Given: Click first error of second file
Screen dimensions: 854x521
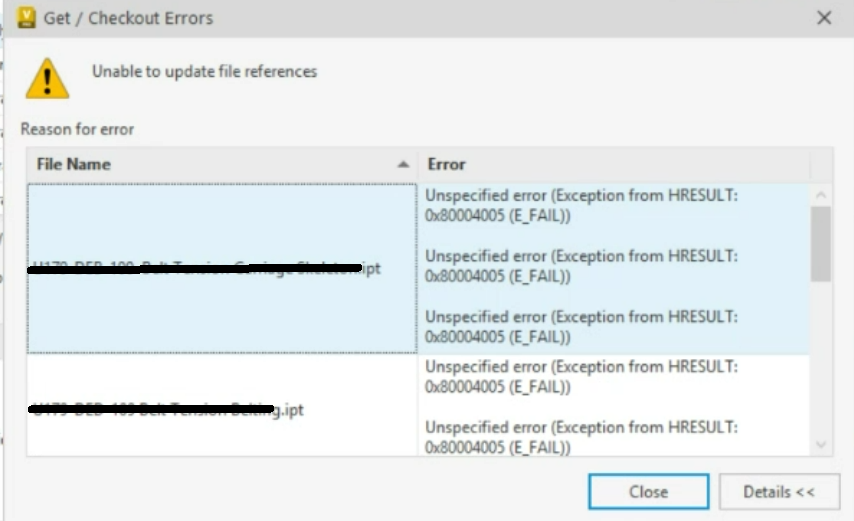Looking at the screenshot, I should tap(581, 377).
